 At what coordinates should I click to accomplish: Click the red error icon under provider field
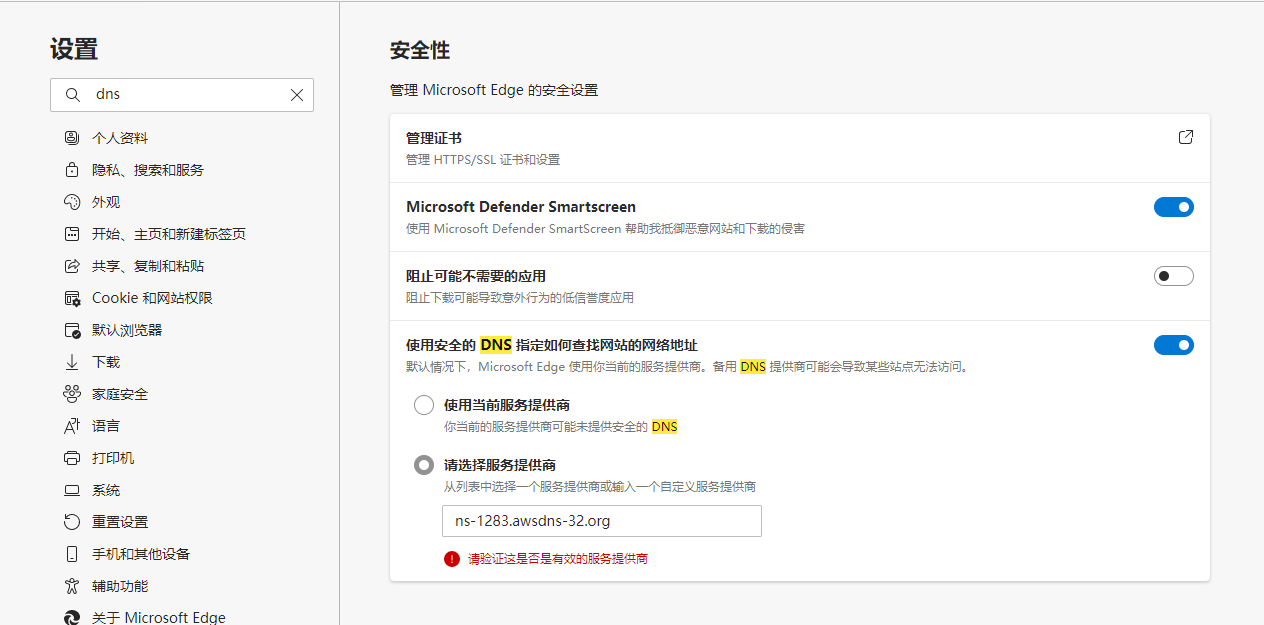pos(452,559)
